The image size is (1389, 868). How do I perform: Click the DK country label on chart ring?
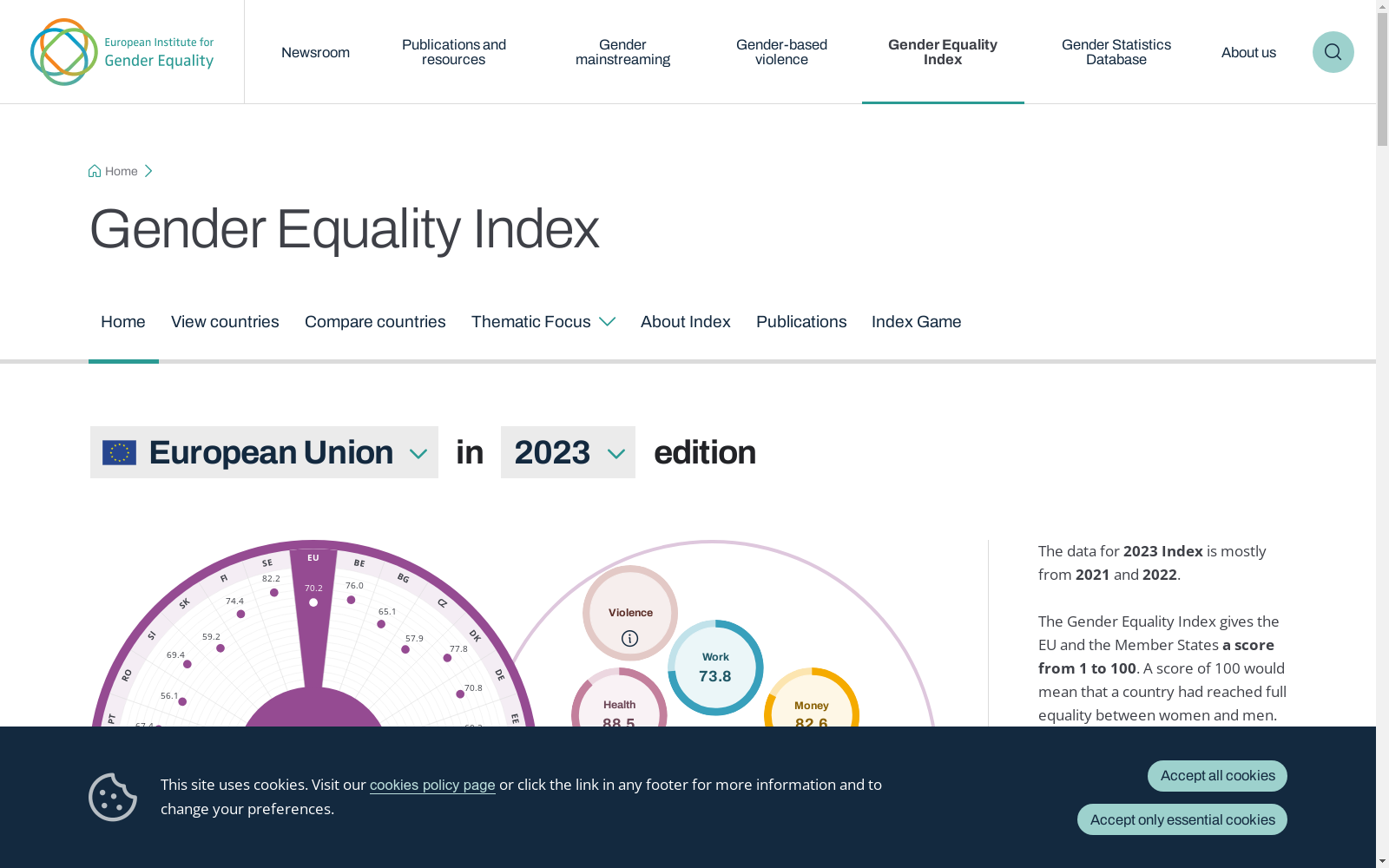pos(475,636)
